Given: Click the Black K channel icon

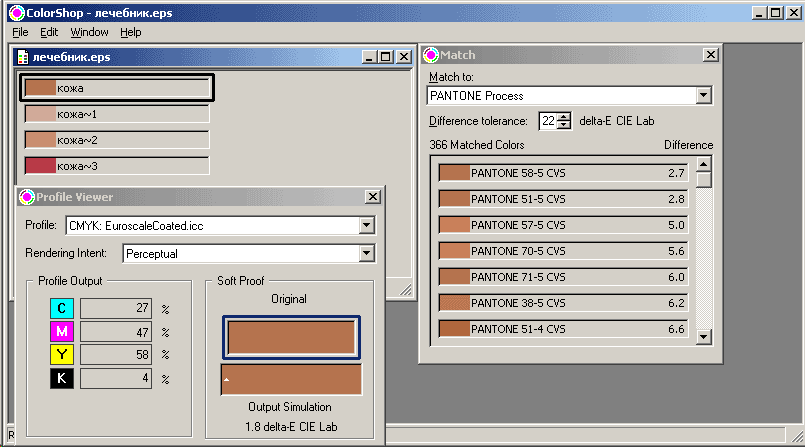Looking at the screenshot, I should [x=62, y=379].
